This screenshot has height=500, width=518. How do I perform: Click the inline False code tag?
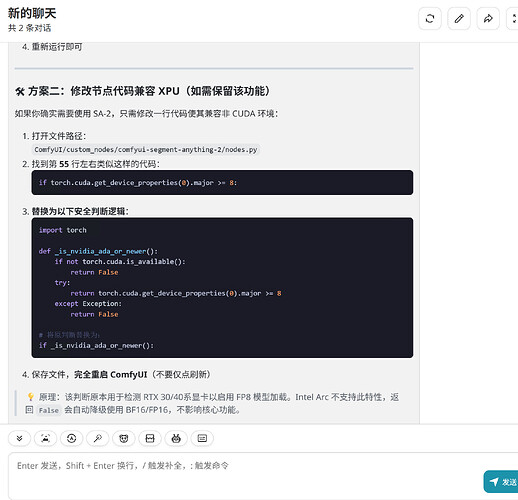49,410
